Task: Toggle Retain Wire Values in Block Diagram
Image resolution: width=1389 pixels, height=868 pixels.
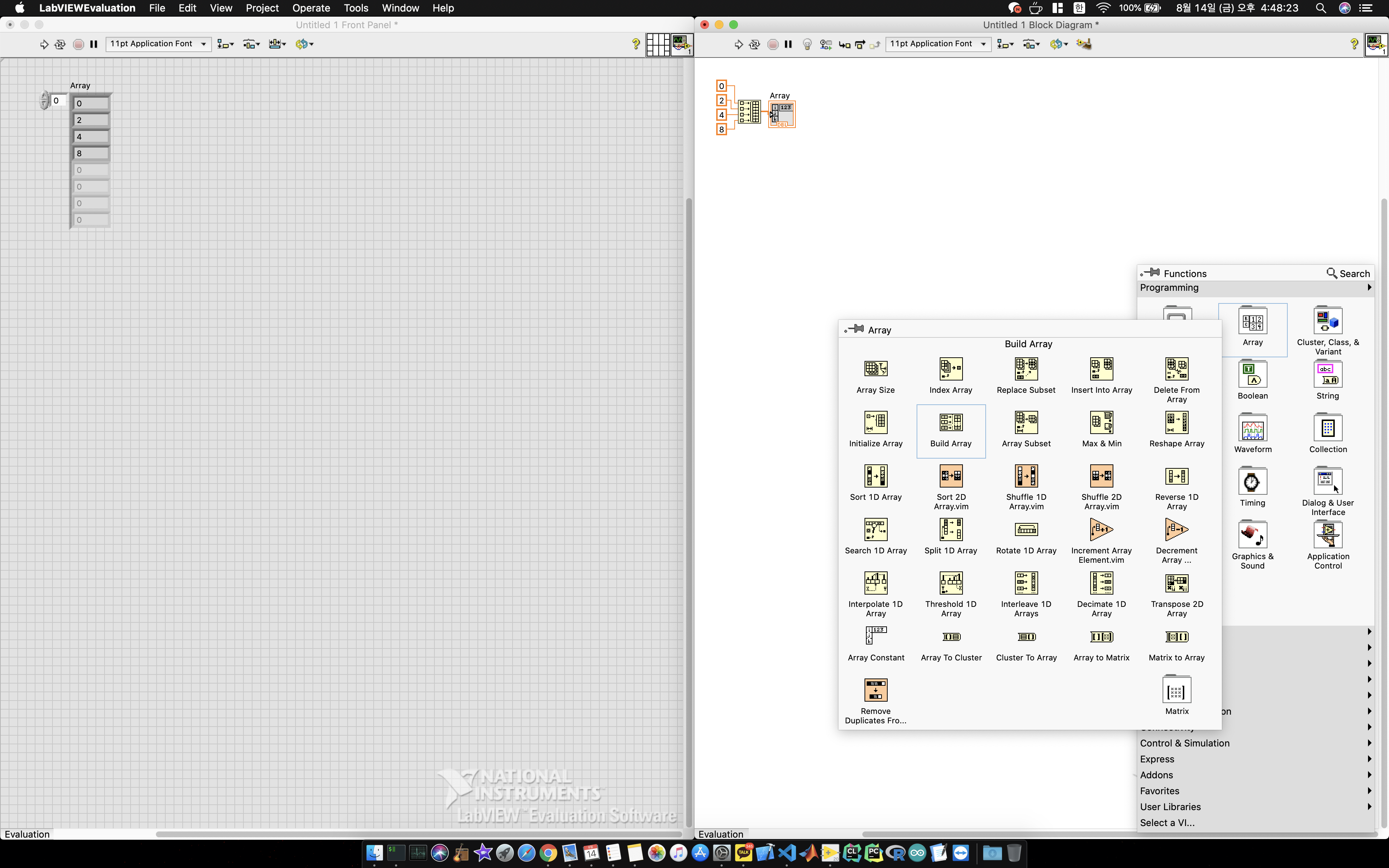Action: click(x=826, y=44)
